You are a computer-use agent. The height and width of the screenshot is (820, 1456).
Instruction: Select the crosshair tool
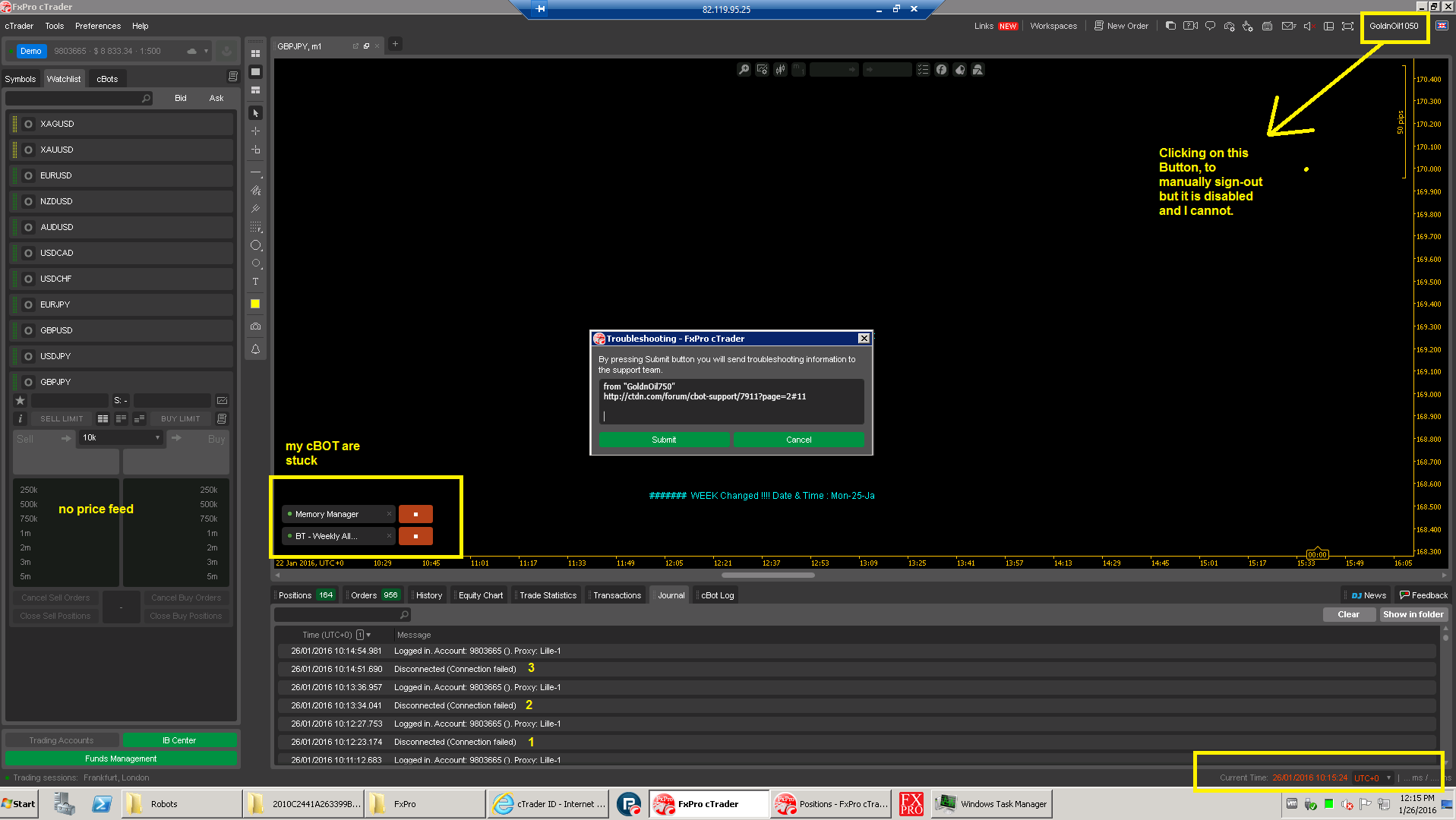[x=255, y=131]
